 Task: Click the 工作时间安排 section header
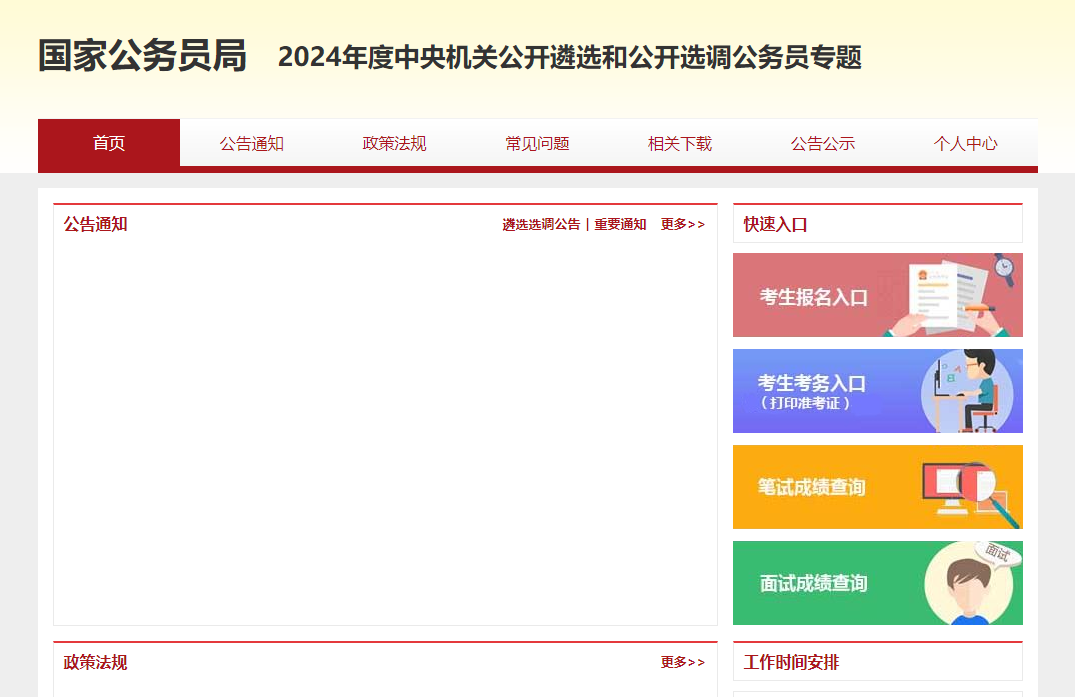(791, 662)
